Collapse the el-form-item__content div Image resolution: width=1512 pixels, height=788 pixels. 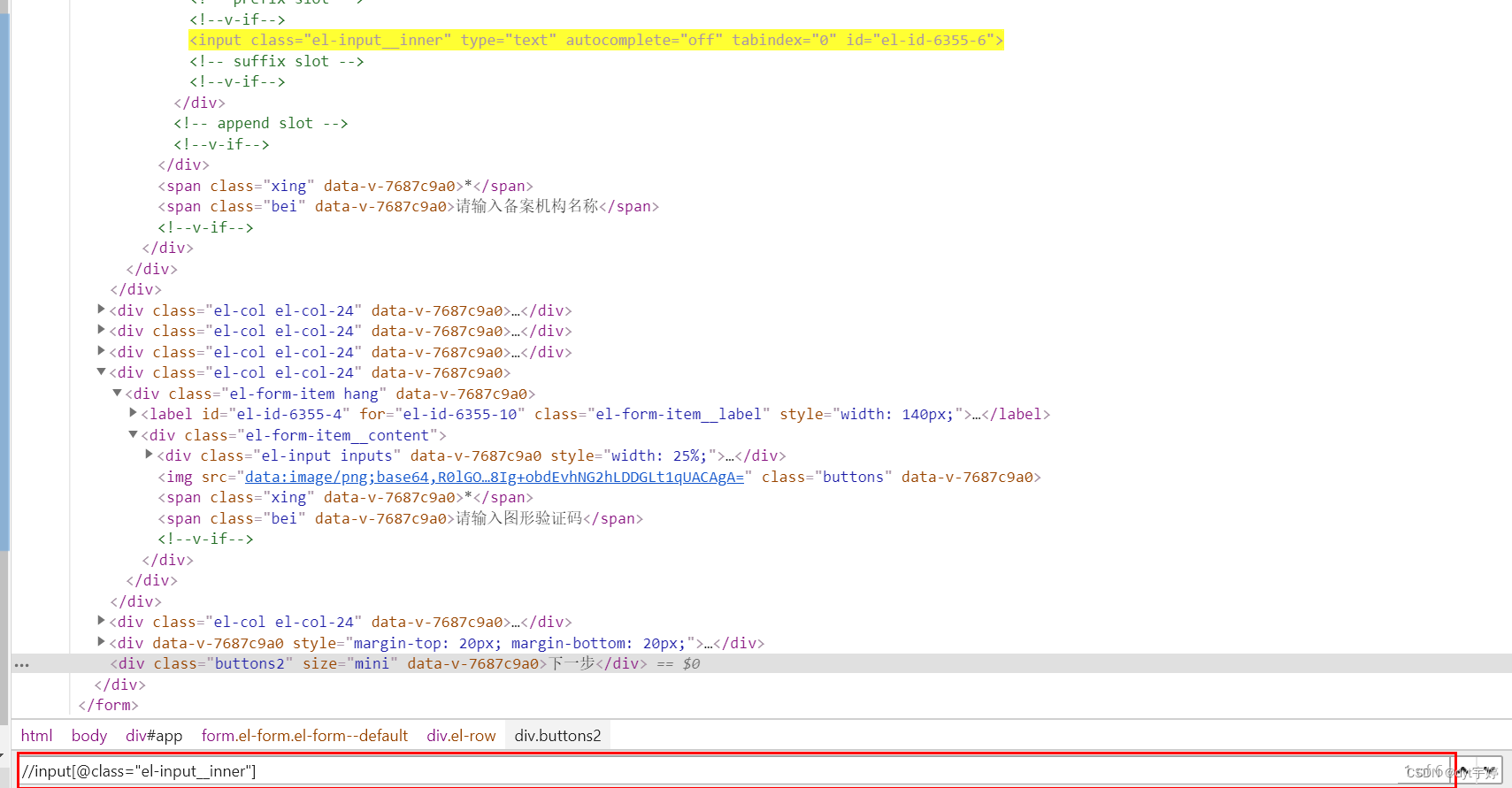coord(133,434)
